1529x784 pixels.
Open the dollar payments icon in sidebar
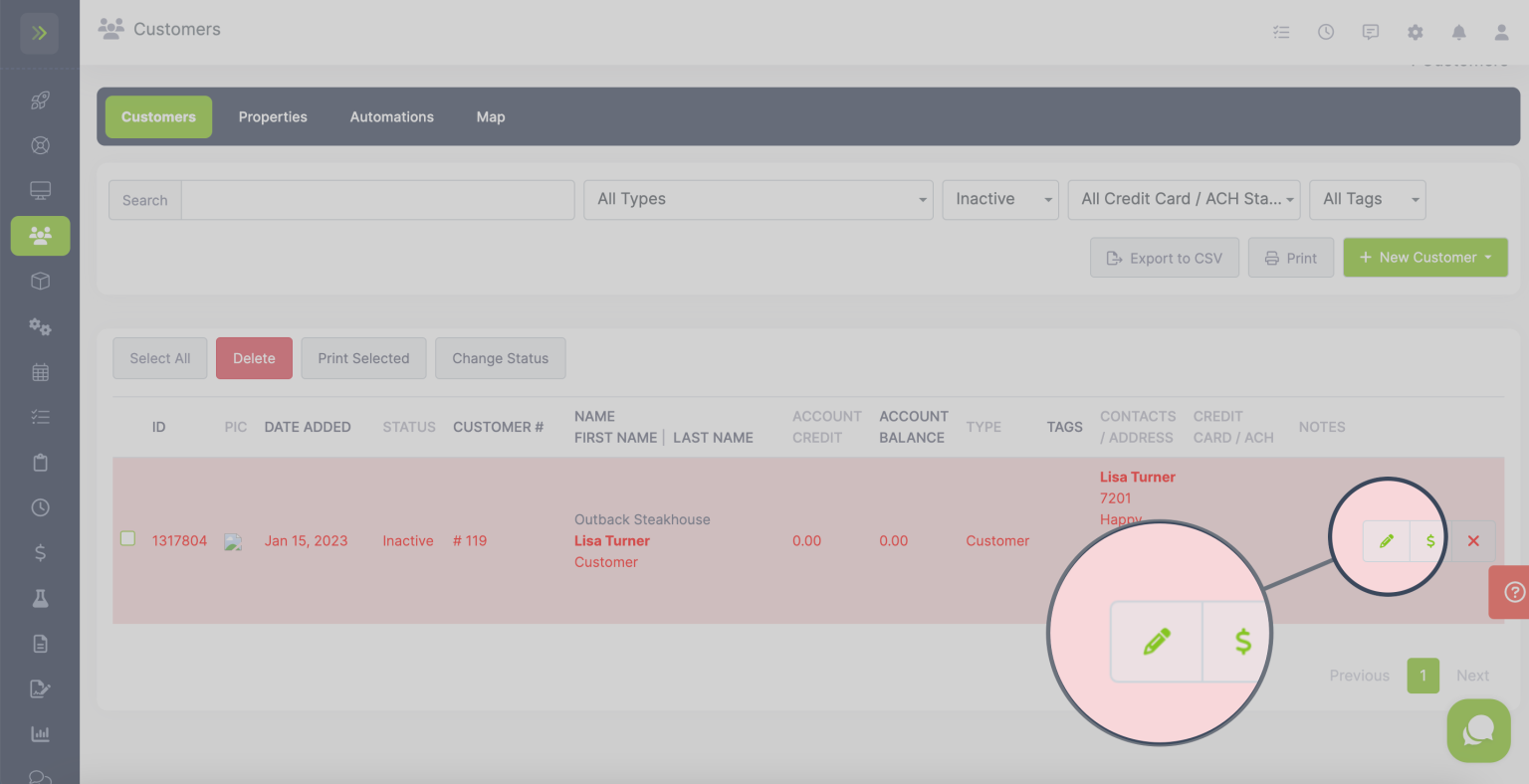tap(40, 552)
